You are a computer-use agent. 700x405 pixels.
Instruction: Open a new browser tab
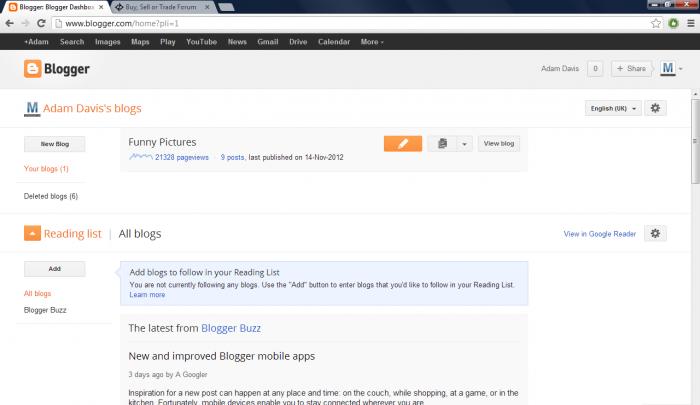point(226,7)
